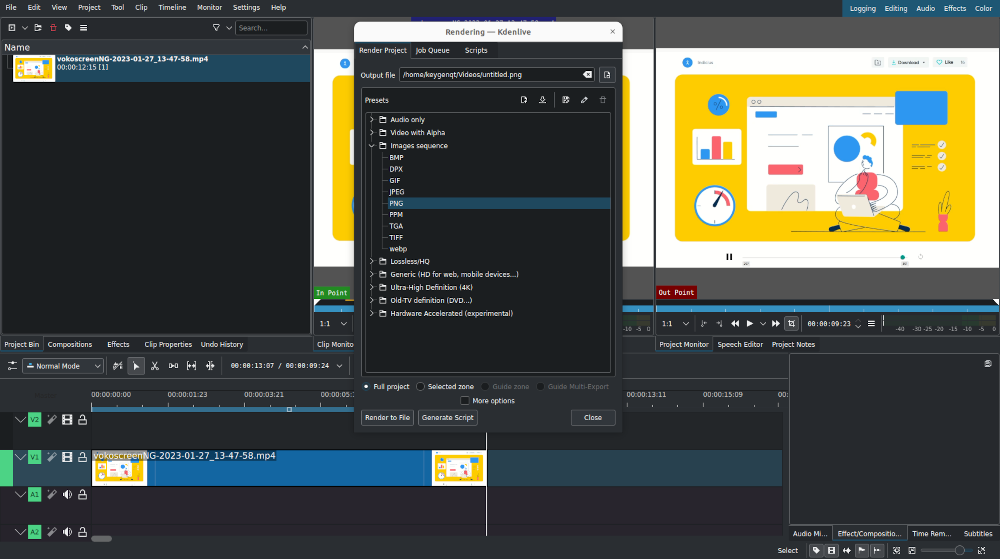Click the Generate Script button
Screen dimensions: 1000x559
pos(448,417)
